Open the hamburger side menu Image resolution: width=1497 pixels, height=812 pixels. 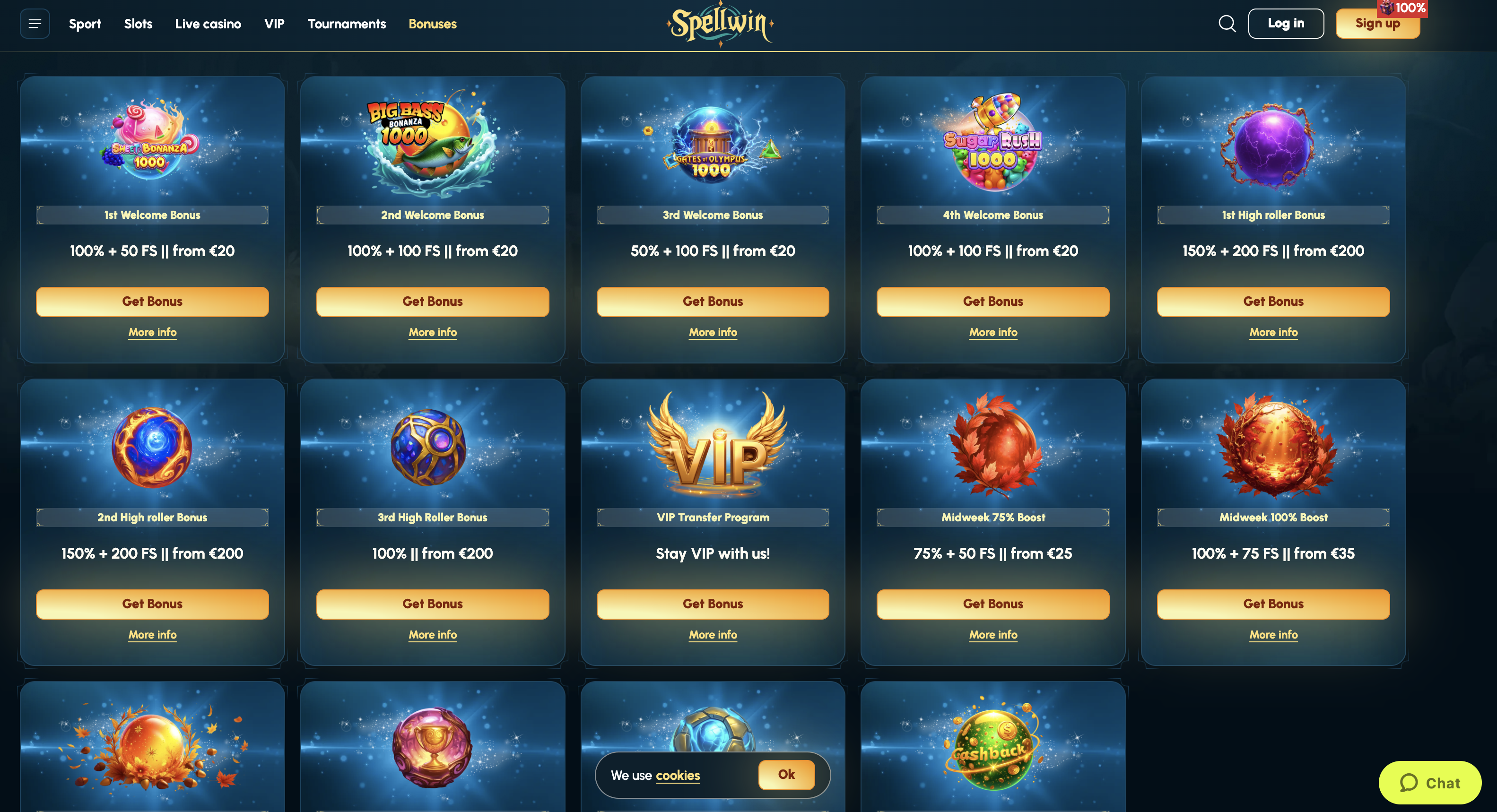tap(35, 24)
